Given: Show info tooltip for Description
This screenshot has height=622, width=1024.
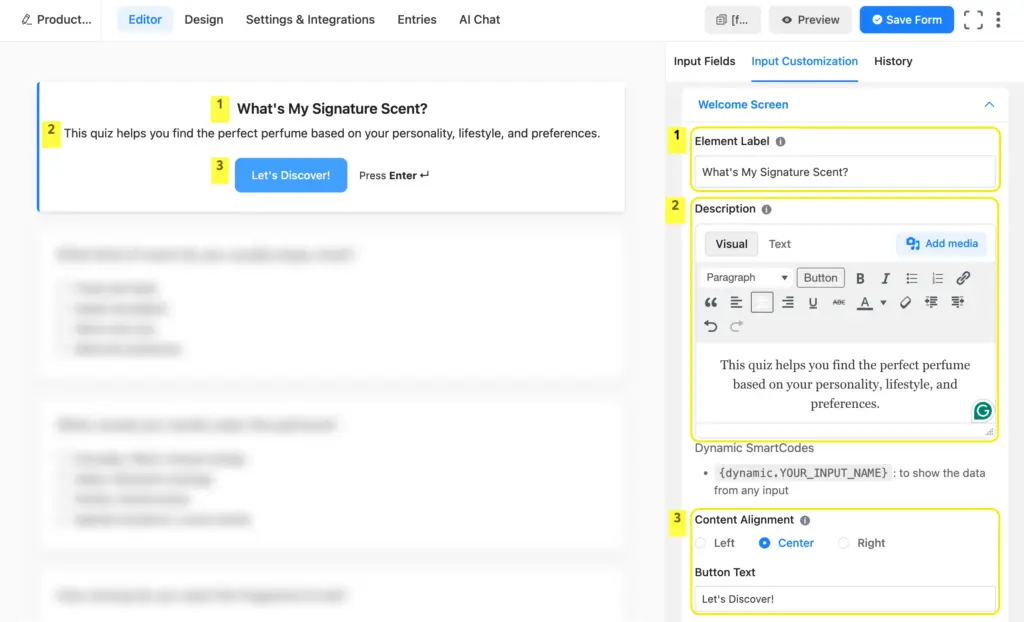Looking at the screenshot, I should point(766,209).
